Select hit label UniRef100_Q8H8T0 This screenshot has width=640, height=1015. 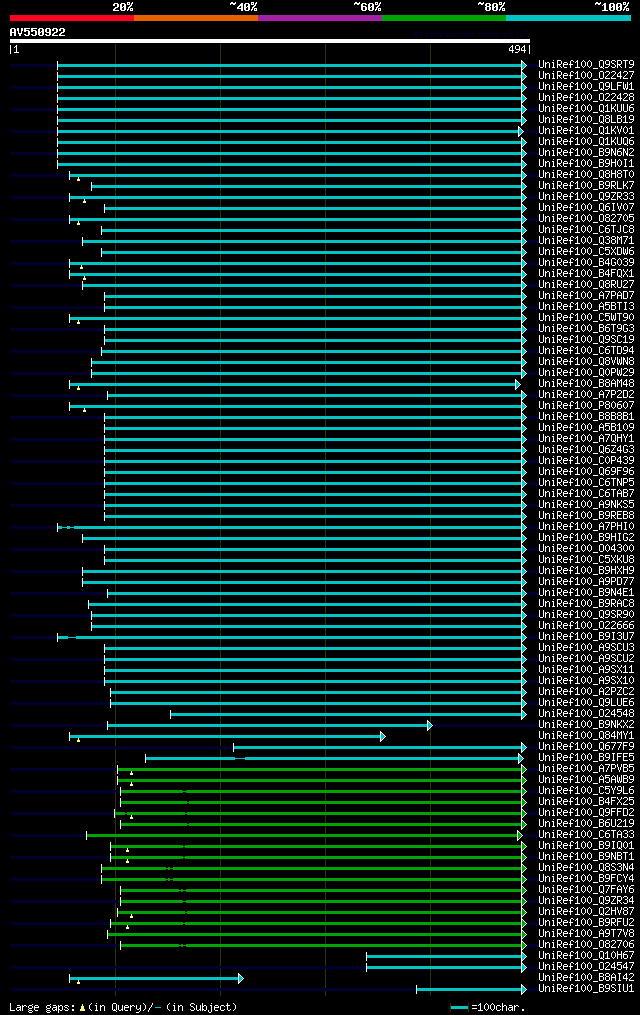pyautogui.click(x=586, y=175)
